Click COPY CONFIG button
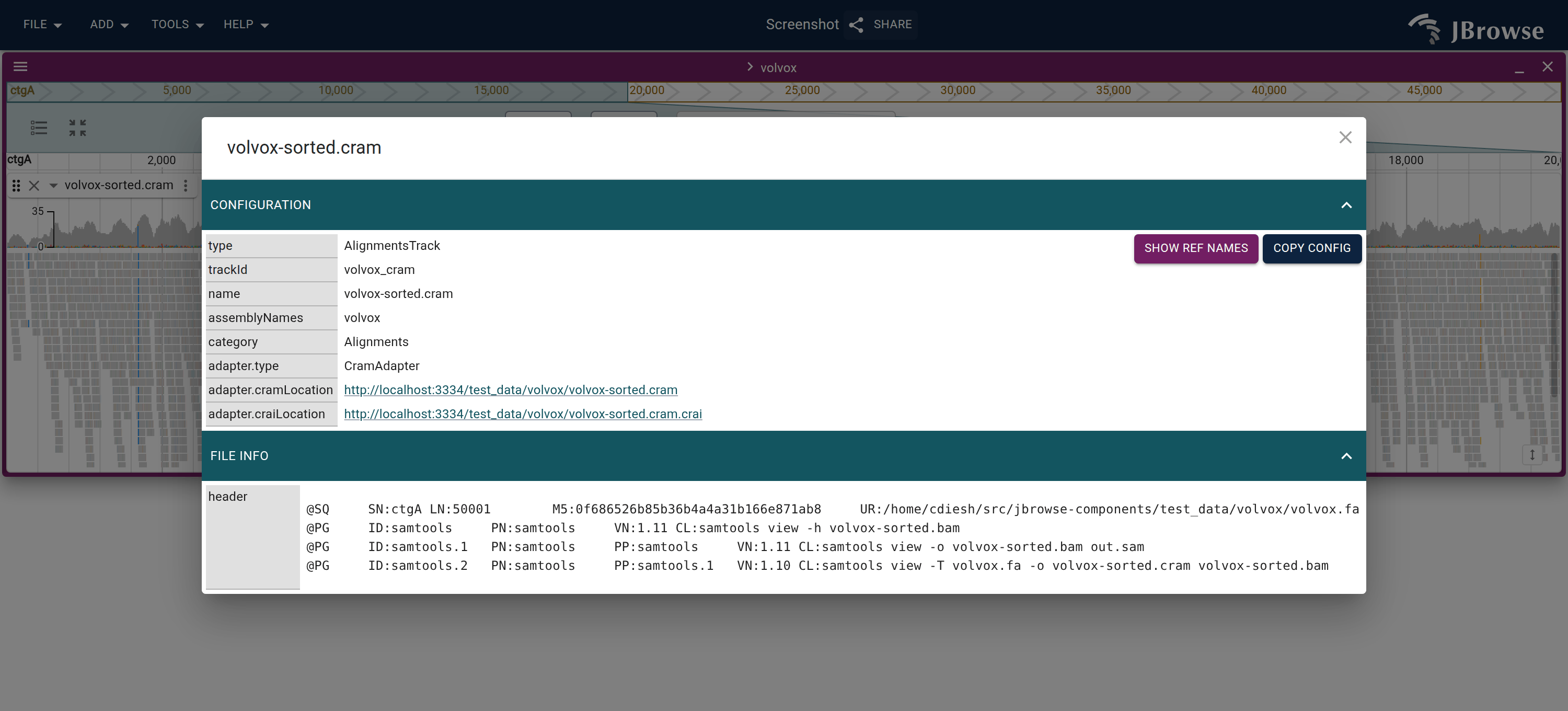 (1312, 248)
